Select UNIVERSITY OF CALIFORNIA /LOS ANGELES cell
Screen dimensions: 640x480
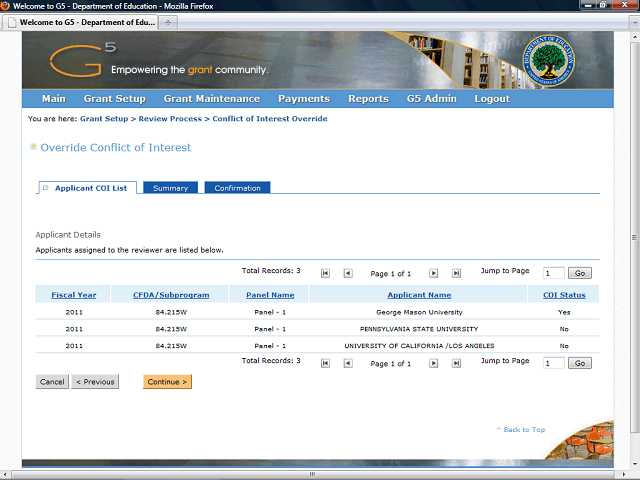pos(419,346)
